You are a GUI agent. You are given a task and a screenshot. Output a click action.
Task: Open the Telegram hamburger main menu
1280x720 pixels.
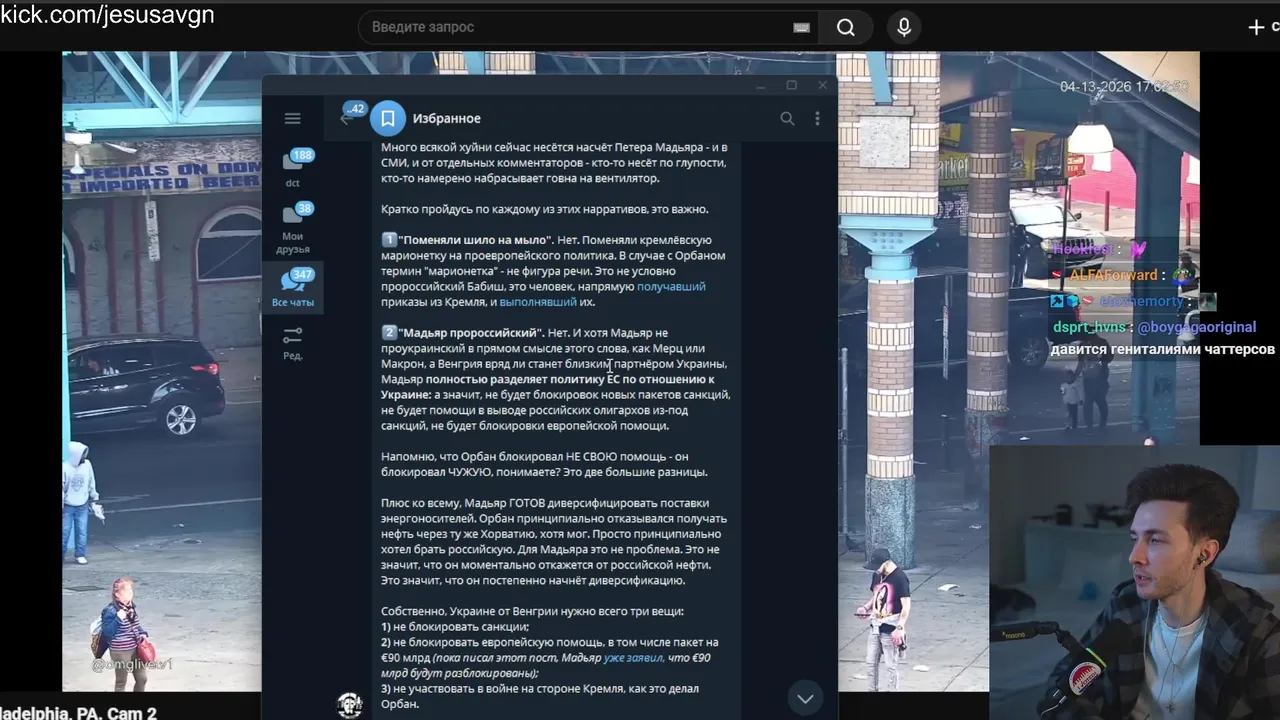292,118
